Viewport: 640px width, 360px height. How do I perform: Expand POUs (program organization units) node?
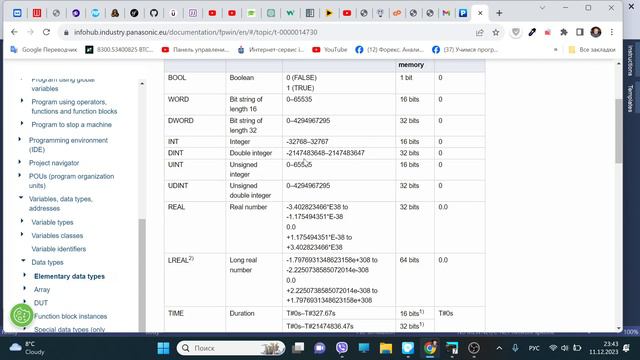[x=19, y=176]
